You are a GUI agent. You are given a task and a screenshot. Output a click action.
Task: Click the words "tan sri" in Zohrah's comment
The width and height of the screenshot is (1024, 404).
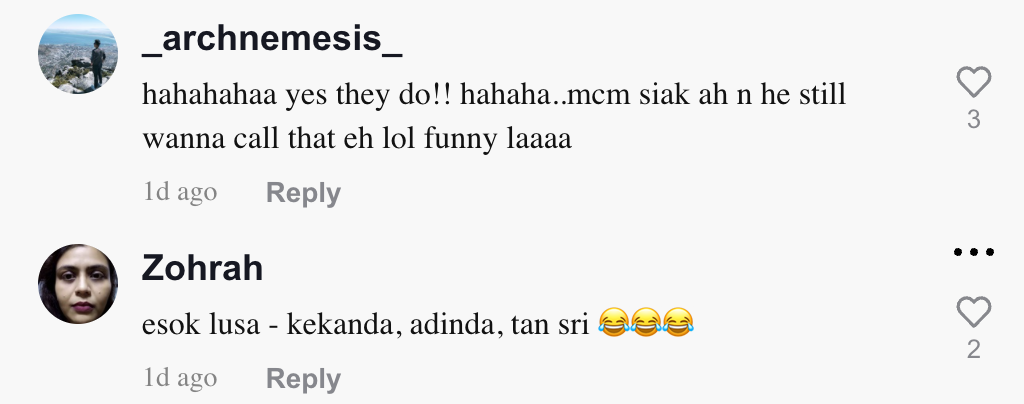(550, 324)
